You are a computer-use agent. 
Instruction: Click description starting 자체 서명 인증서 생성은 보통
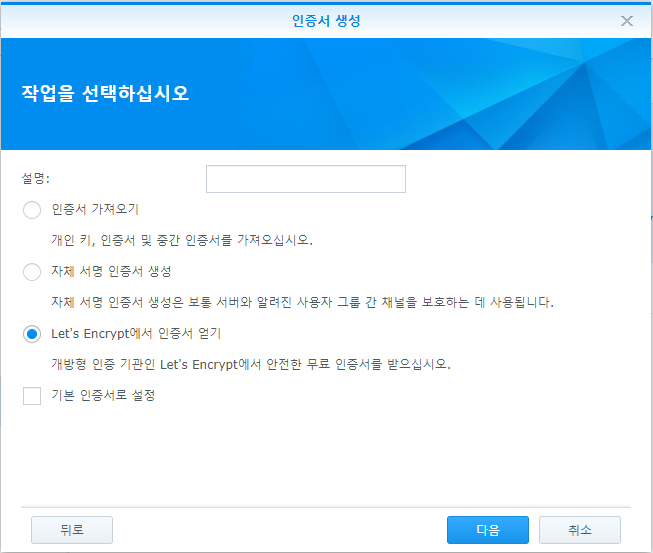pyautogui.click(x=302, y=302)
